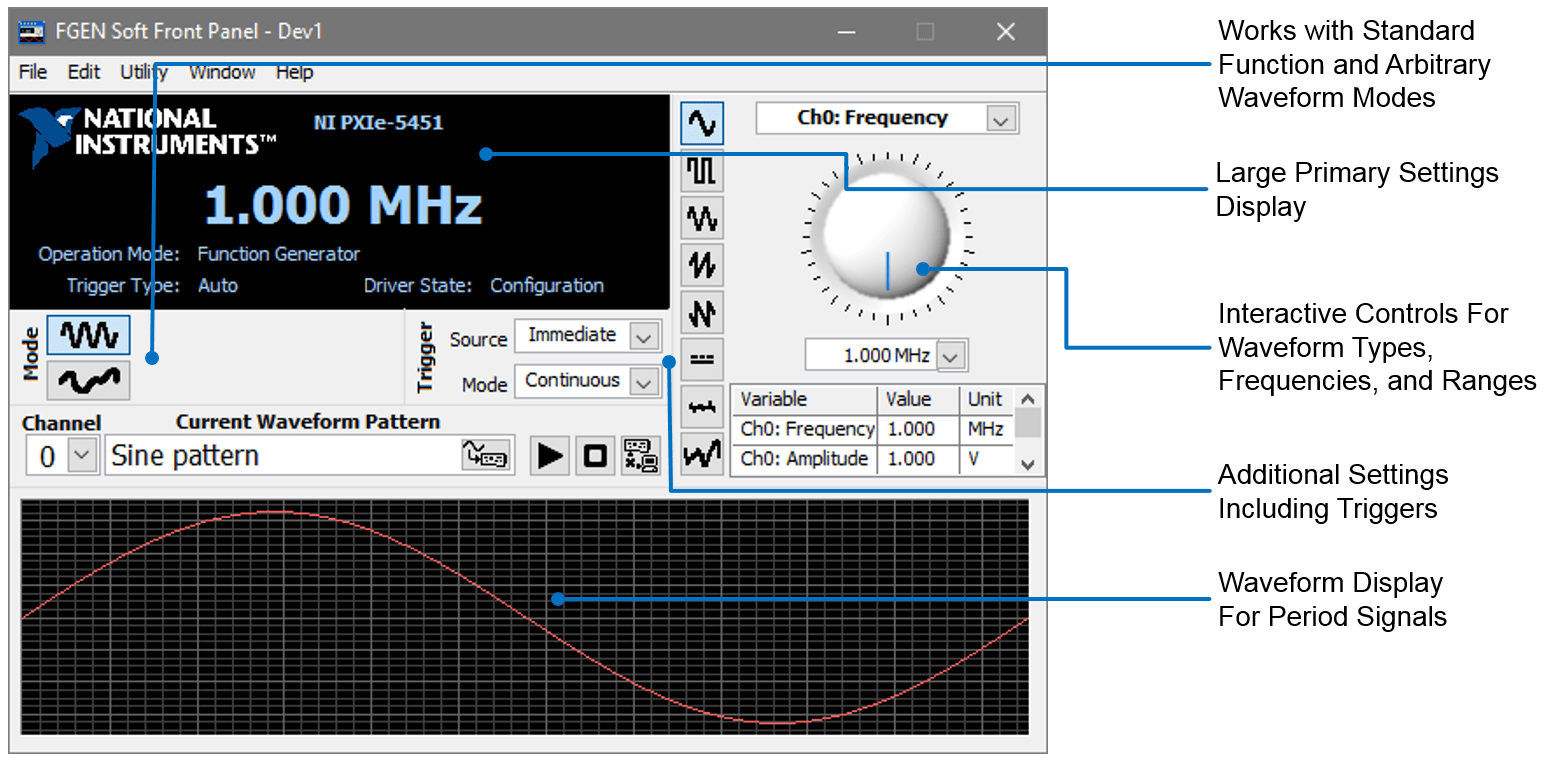
Task: Select the triangle waveform button
Action: tap(702, 218)
